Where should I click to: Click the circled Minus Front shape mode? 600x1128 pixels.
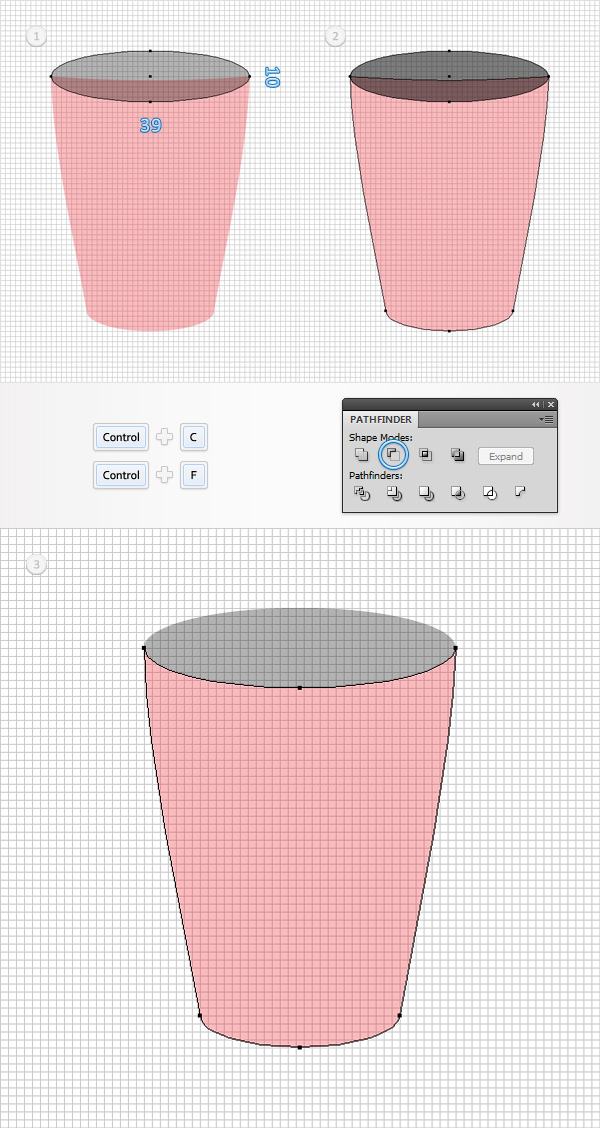[394, 455]
